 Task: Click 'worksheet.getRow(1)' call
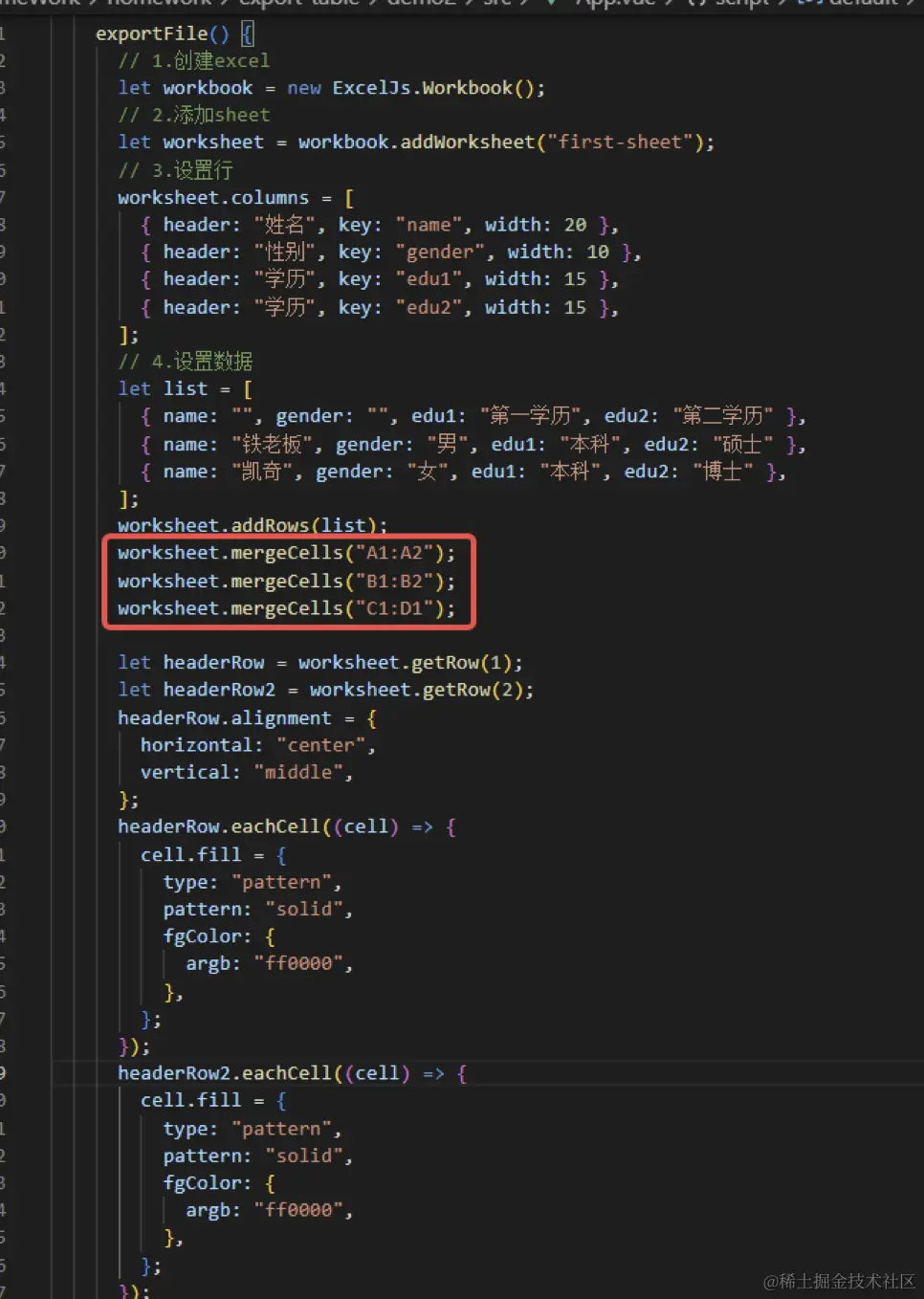406,663
